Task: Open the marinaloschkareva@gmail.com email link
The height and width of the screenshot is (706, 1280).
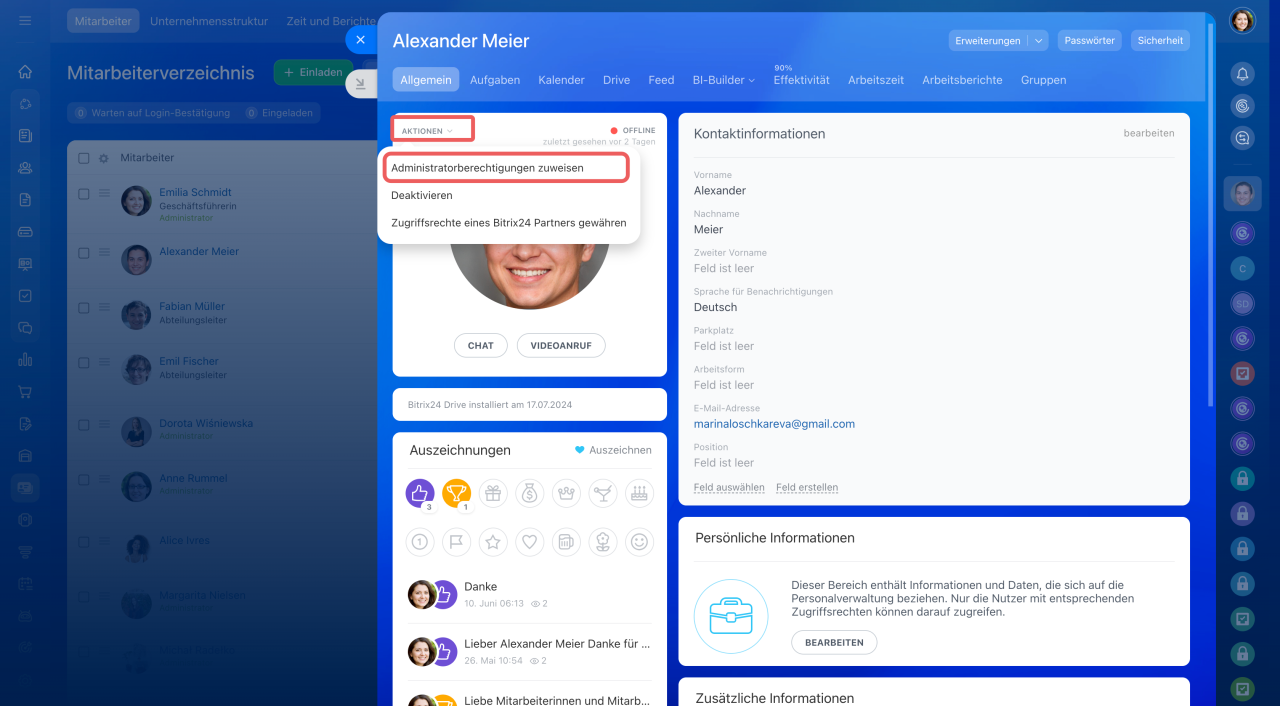Action: [x=774, y=424]
